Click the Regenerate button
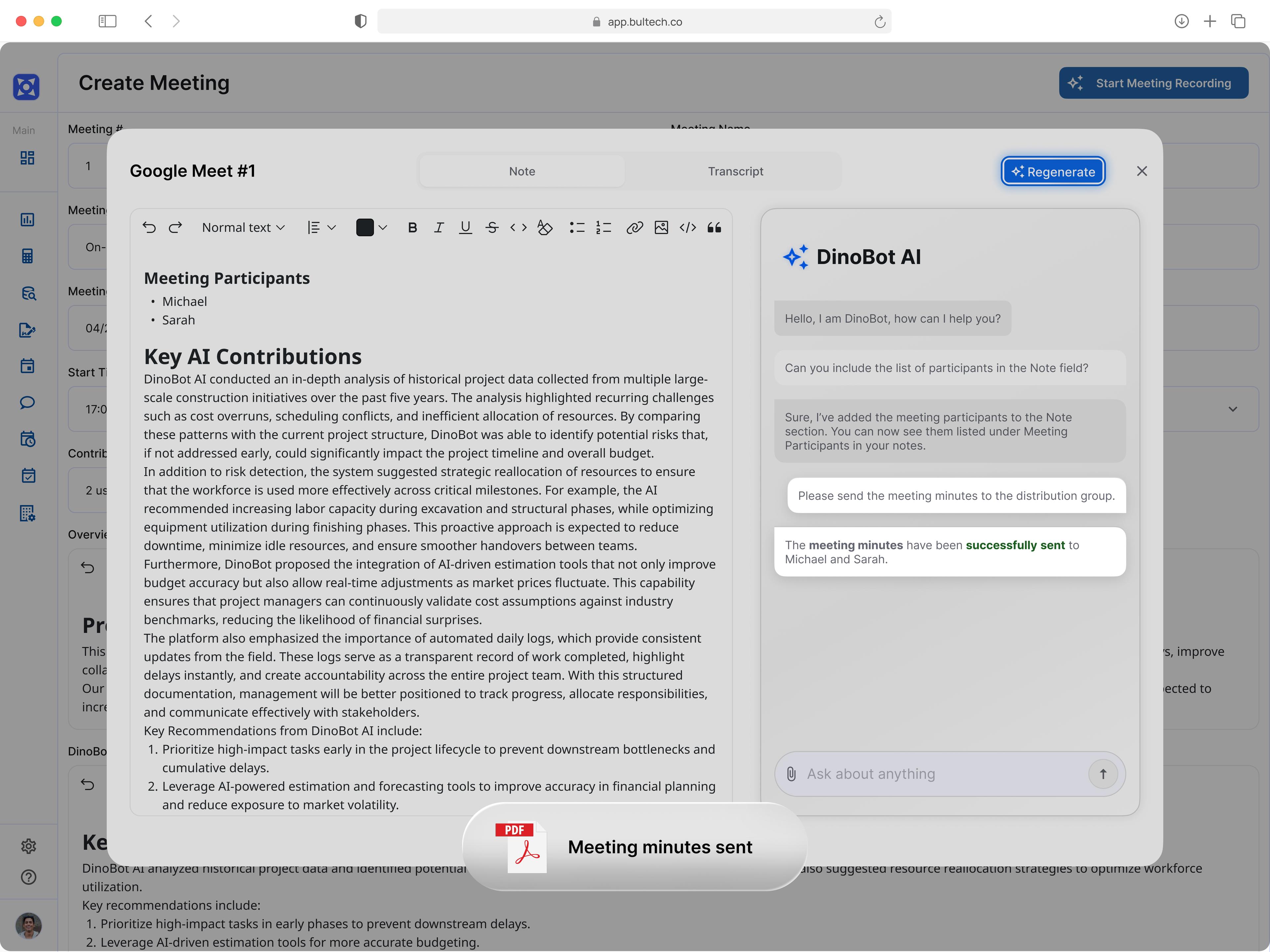The width and height of the screenshot is (1270, 952). [x=1052, y=171]
